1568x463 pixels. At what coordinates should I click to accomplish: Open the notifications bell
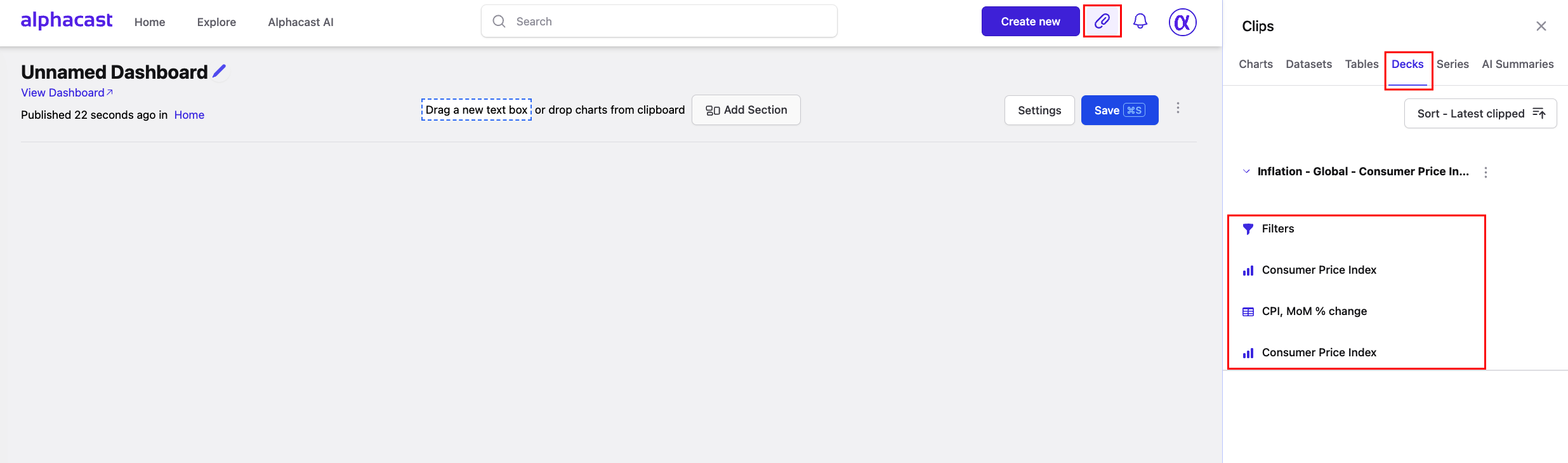[x=1140, y=21]
